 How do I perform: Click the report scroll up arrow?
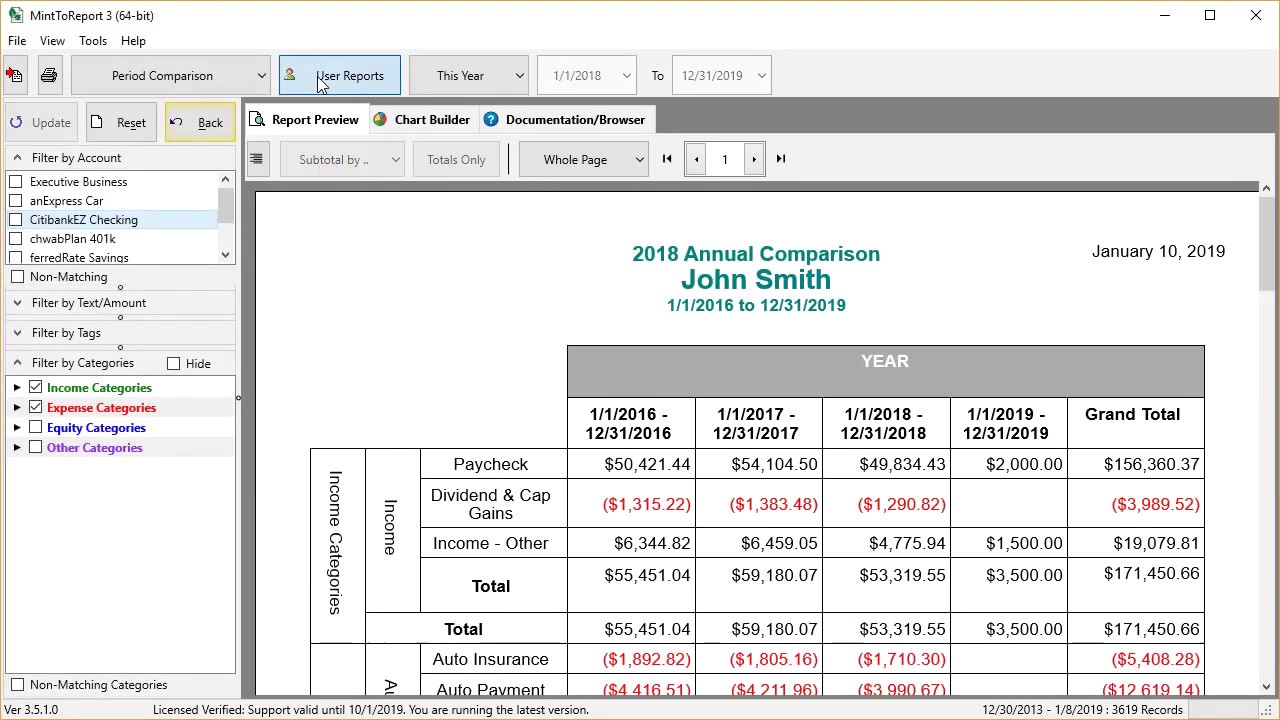pyautogui.click(x=1266, y=188)
